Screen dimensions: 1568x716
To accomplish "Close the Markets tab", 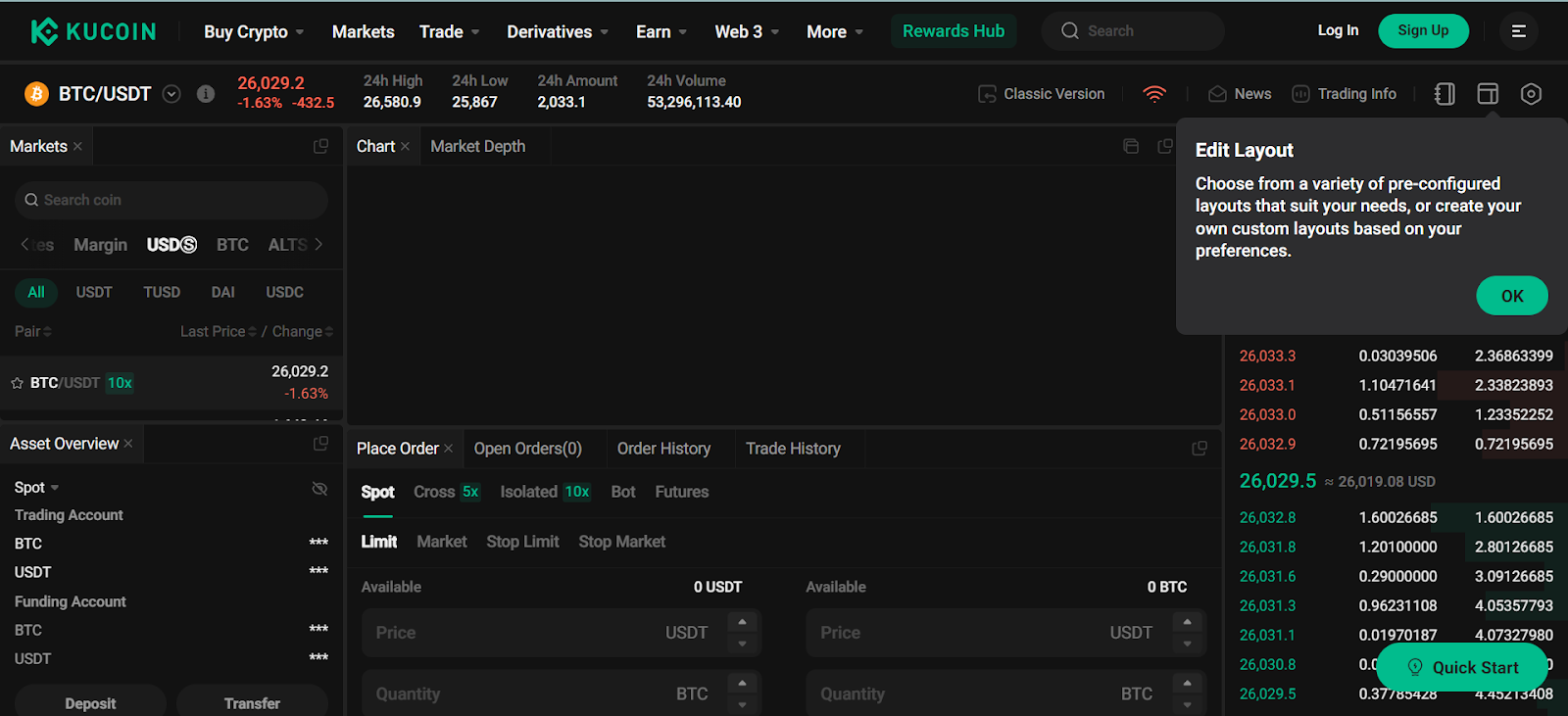I will (x=77, y=146).
